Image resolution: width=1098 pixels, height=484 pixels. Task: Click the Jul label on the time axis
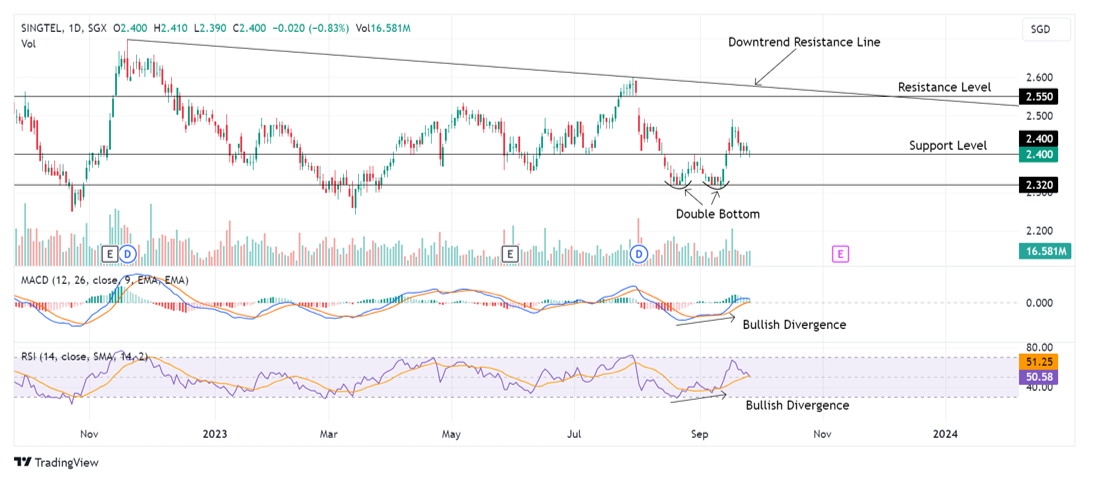[x=574, y=434]
